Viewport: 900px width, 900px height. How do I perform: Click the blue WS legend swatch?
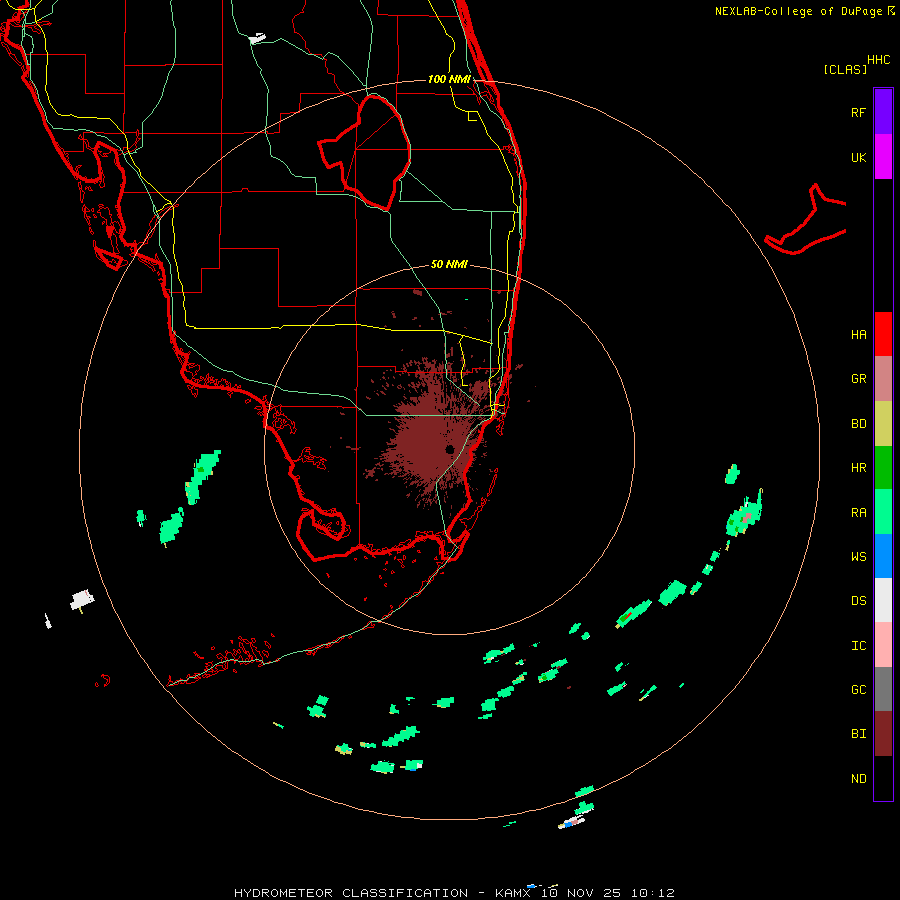pyautogui.click(x=883, y=556)
